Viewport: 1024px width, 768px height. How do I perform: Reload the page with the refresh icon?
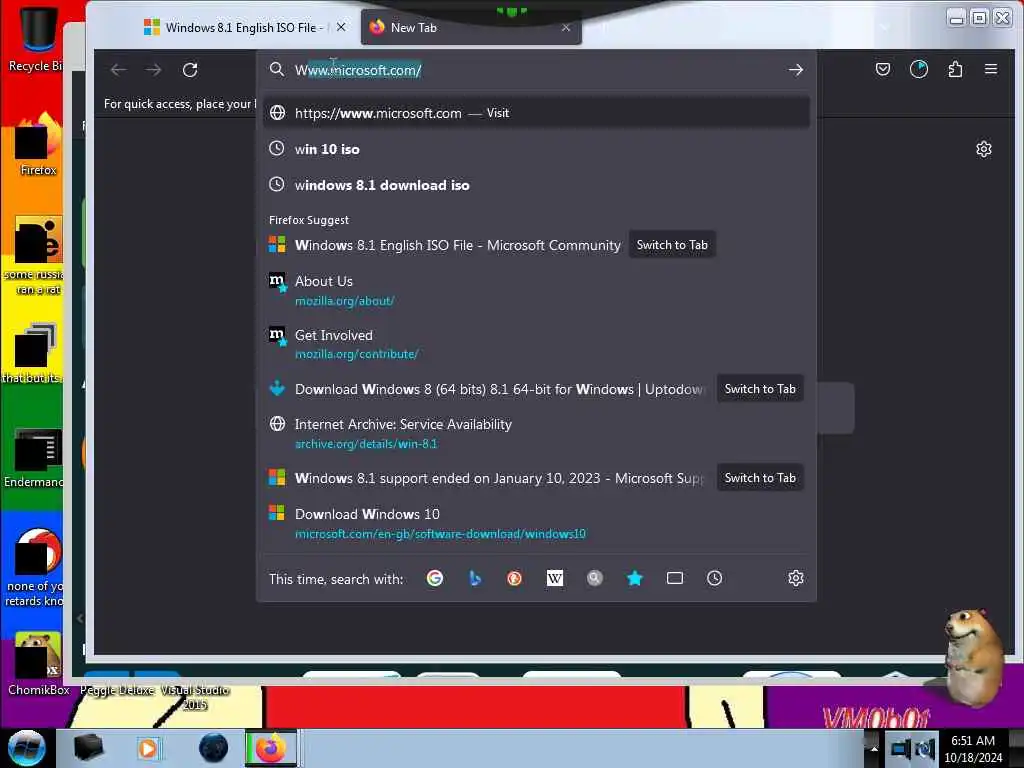click(190, 70)
